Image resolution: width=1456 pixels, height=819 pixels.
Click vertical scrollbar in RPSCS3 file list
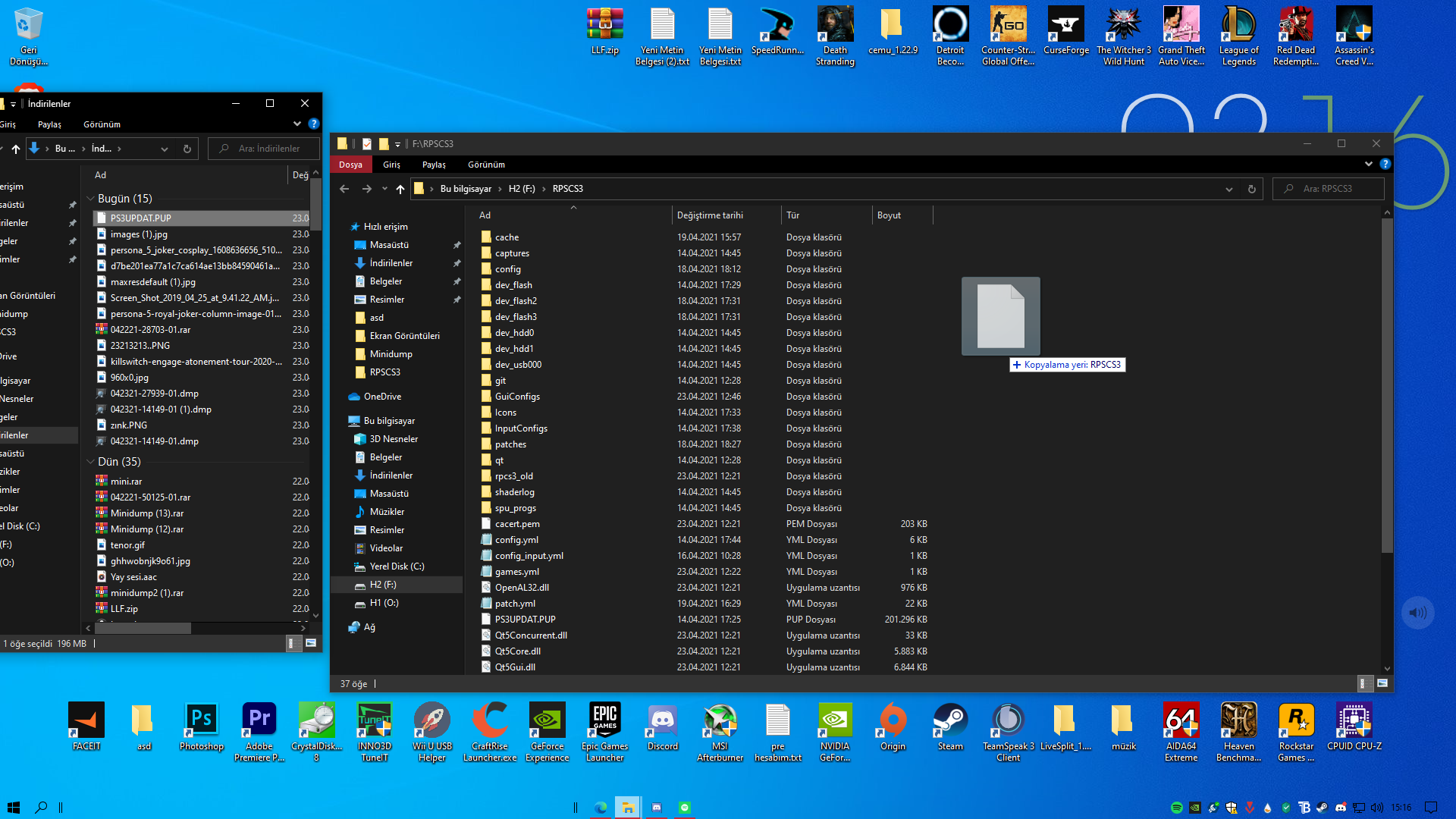coord(1387,387)
